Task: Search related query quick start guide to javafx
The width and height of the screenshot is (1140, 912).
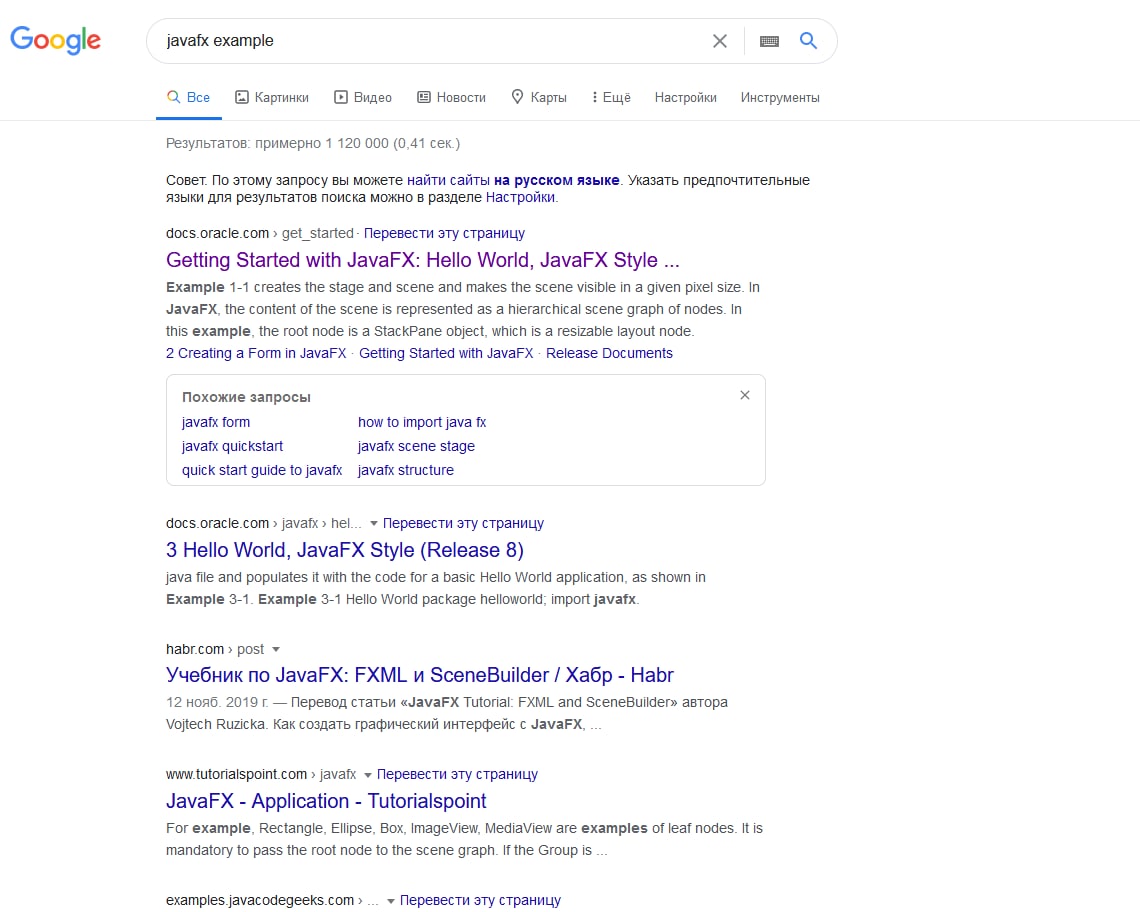Action: pyautogui.click(x=262, y=470)
